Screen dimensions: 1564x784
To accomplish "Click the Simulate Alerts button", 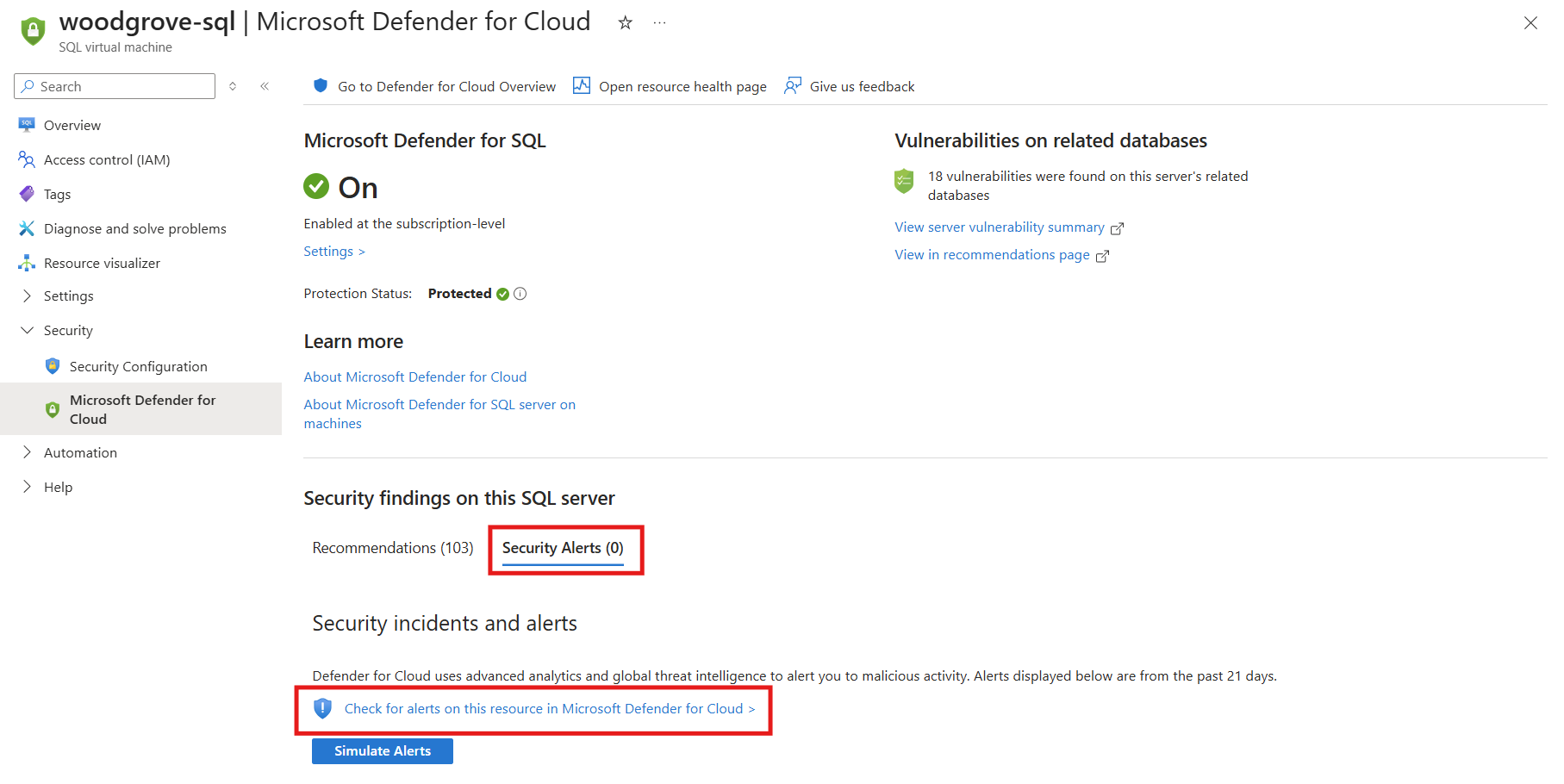I will click(x=383, y=750).
